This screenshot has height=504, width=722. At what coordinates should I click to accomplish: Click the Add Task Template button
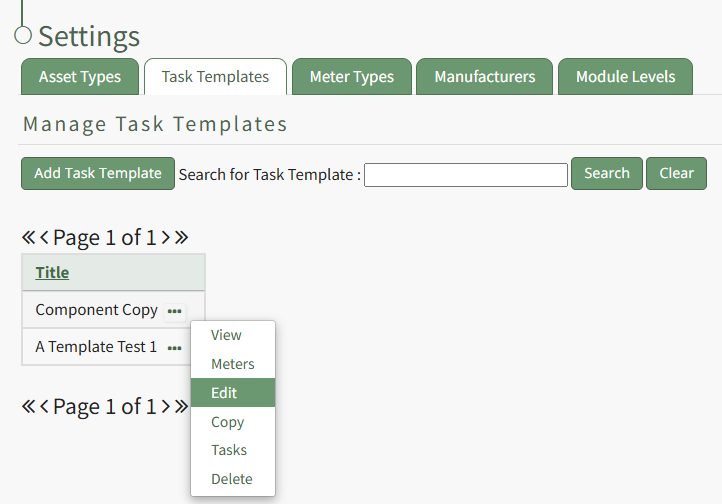click(x=98, y=173)
